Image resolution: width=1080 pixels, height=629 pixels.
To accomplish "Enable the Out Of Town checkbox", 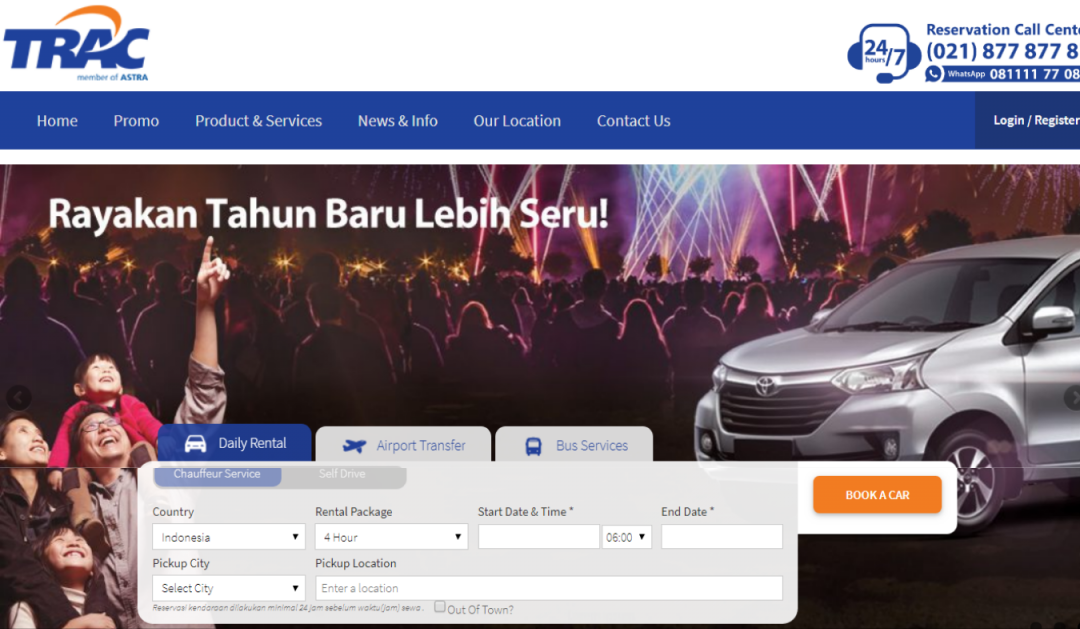I will [439, 606].
